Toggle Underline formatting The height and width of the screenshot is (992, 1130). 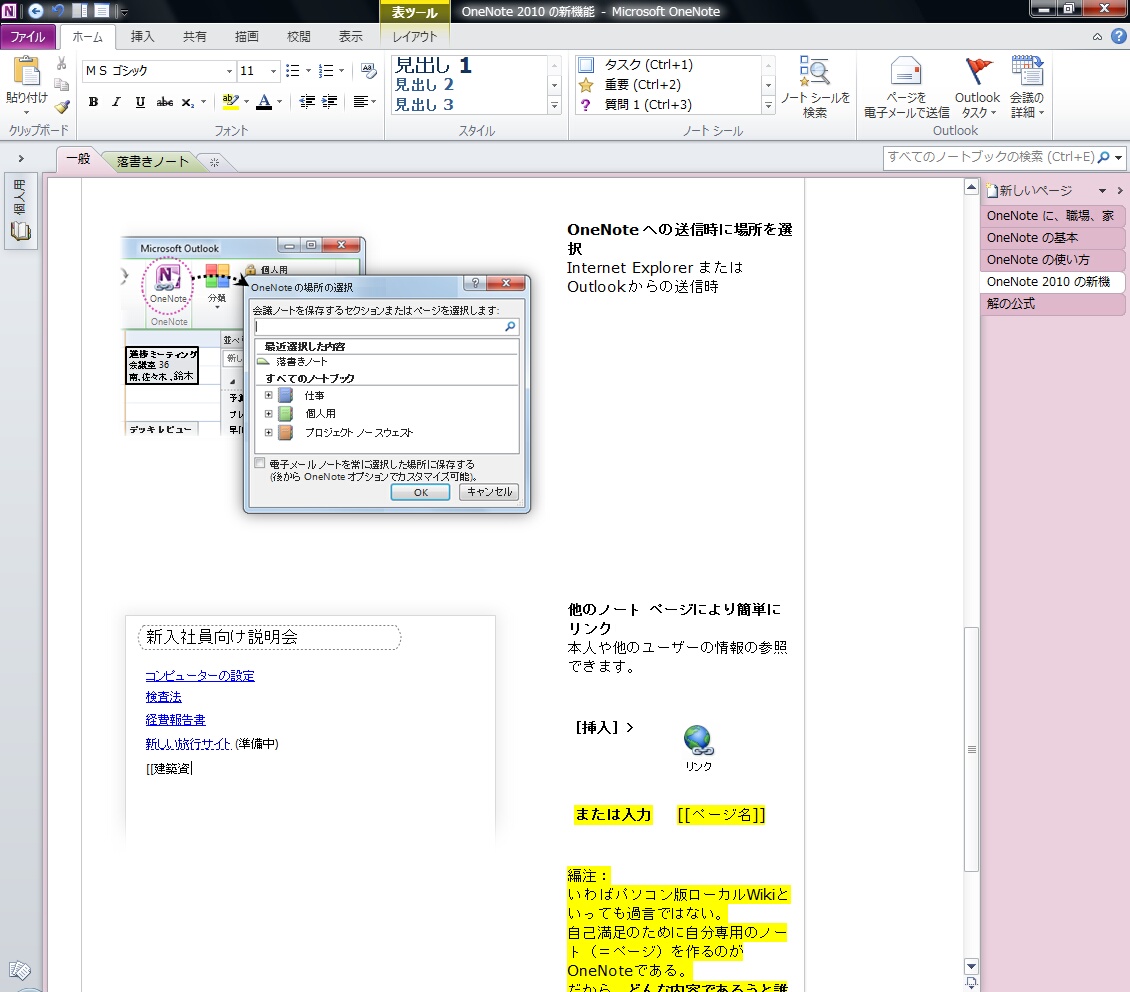point(140,102)
